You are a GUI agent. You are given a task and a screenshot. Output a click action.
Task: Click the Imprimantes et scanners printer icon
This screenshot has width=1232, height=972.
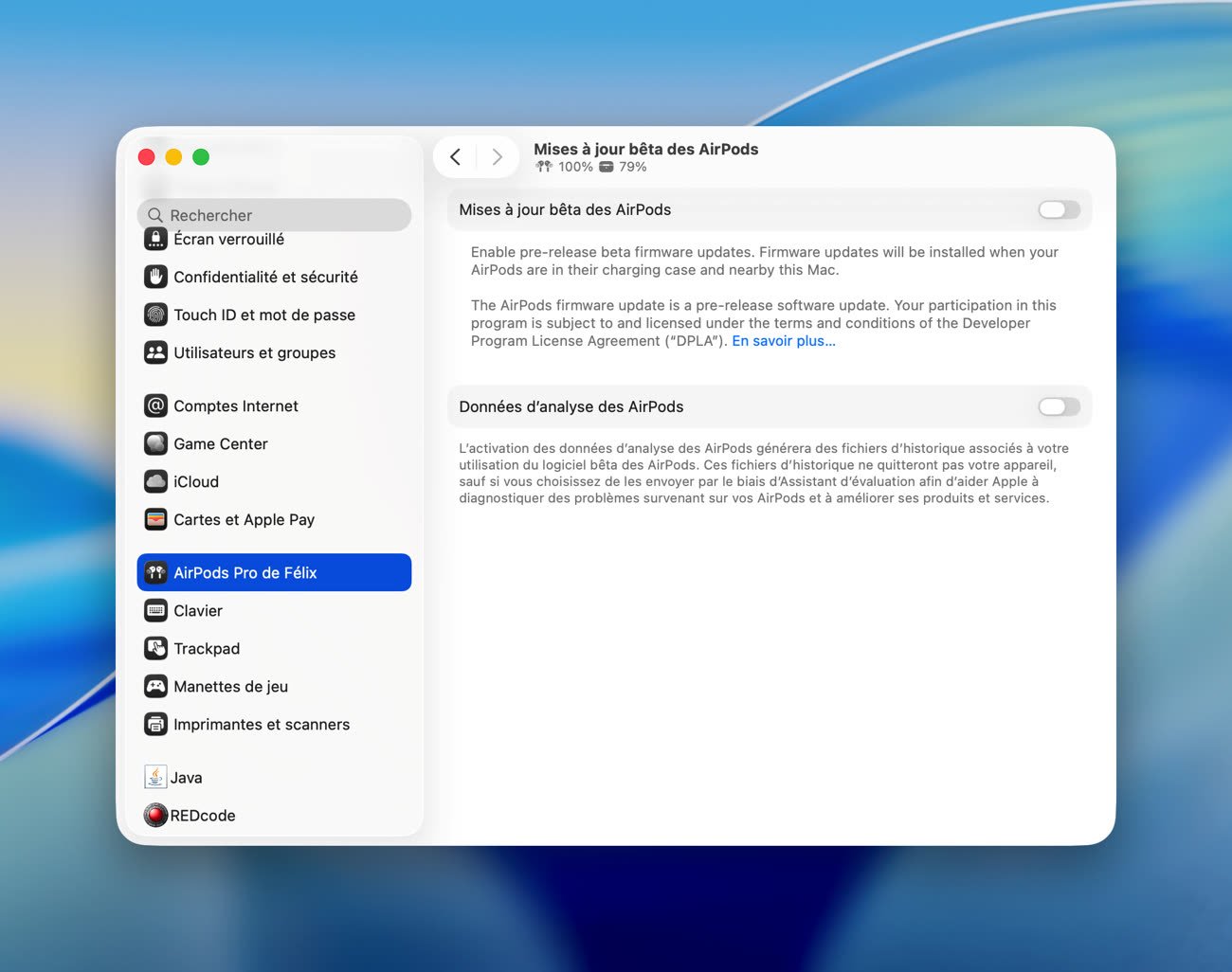155,724
